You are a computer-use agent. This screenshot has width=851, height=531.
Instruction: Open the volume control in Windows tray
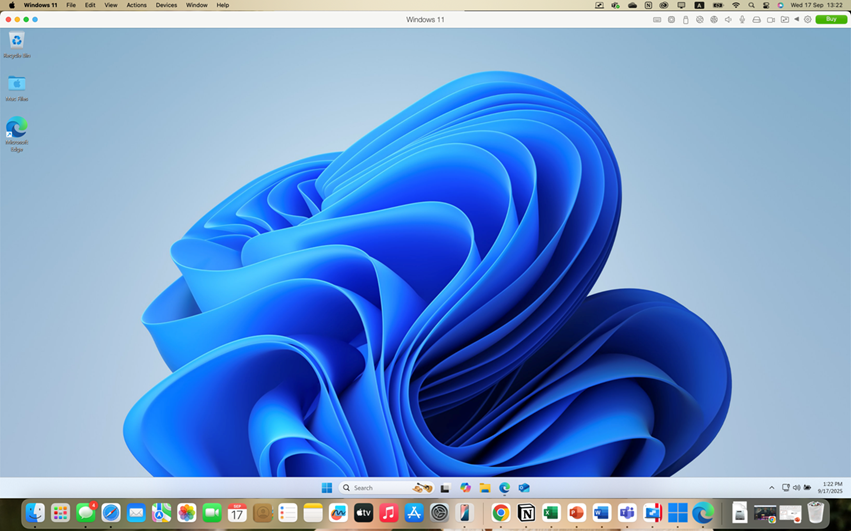[x=796, y=488]
